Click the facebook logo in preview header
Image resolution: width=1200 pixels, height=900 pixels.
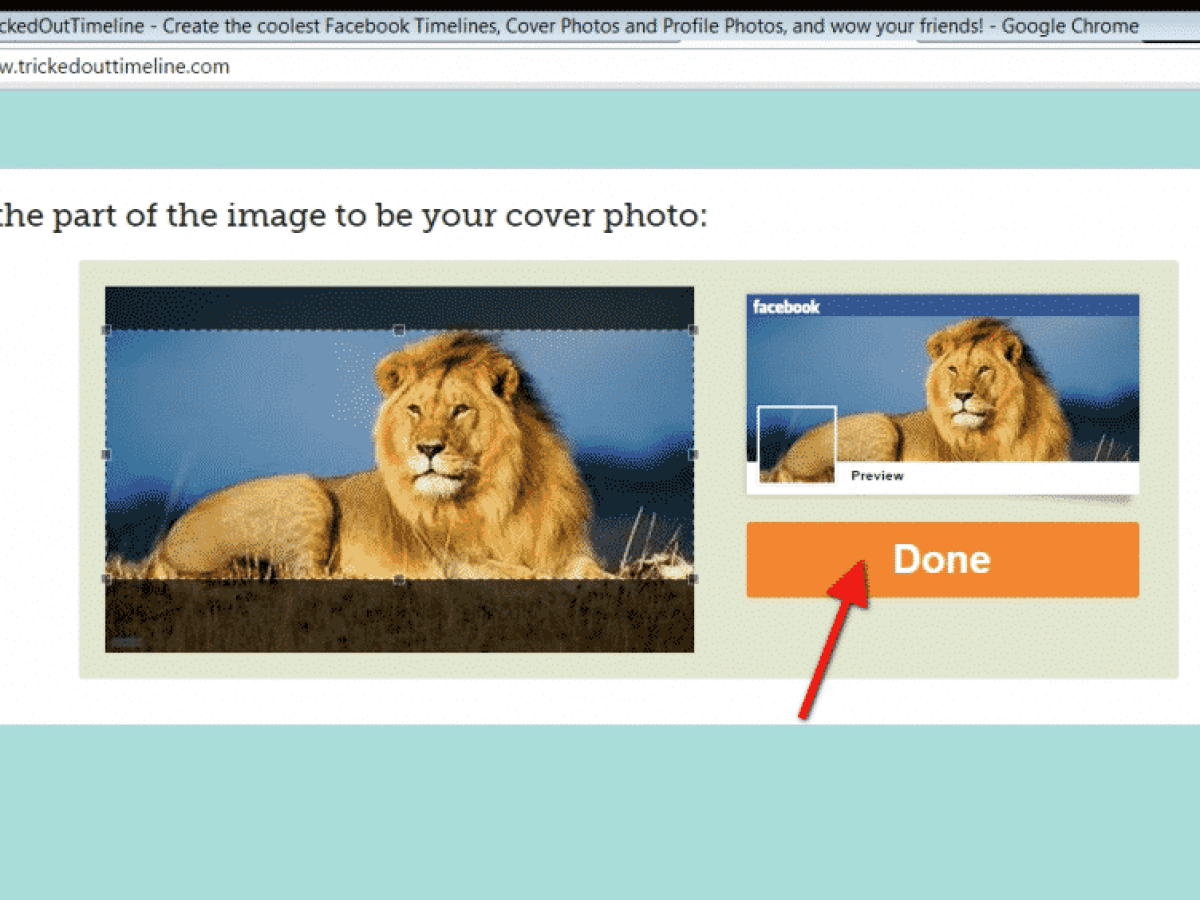tap(786, 307)
